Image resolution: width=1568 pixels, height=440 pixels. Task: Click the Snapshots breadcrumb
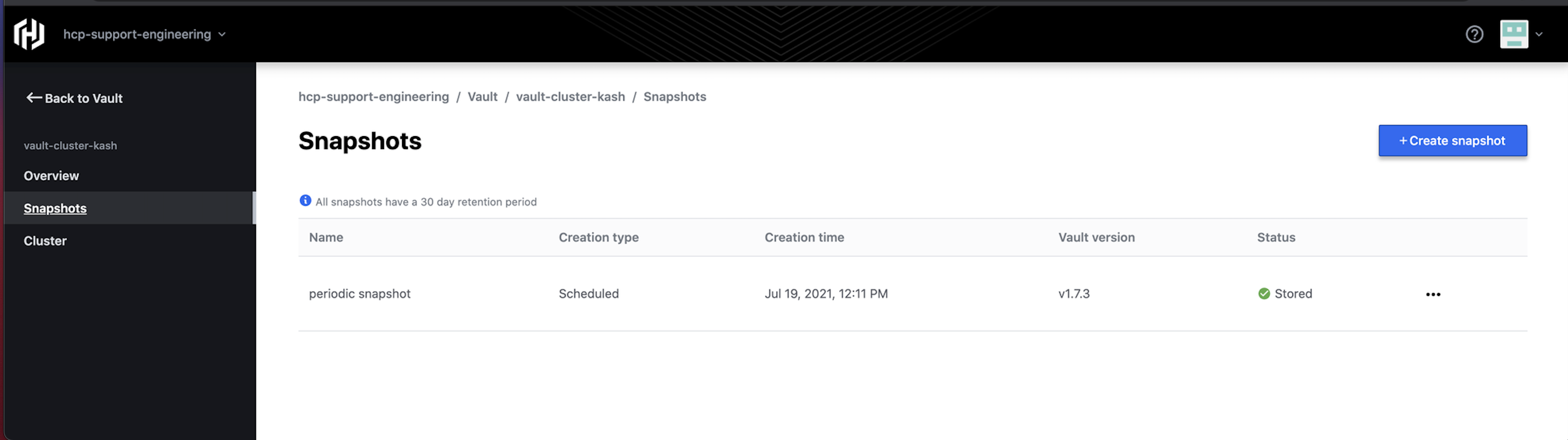click(x=675, y=97)
